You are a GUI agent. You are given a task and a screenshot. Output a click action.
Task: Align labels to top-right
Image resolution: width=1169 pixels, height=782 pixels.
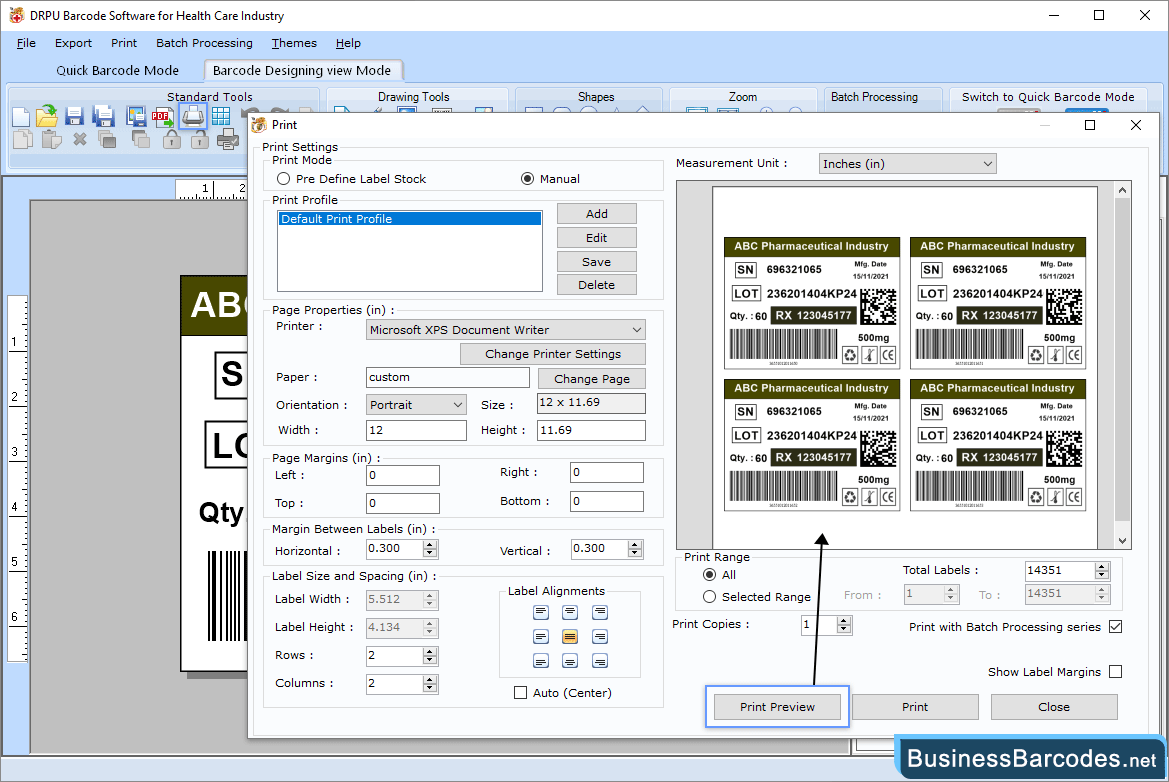[599, 613]
